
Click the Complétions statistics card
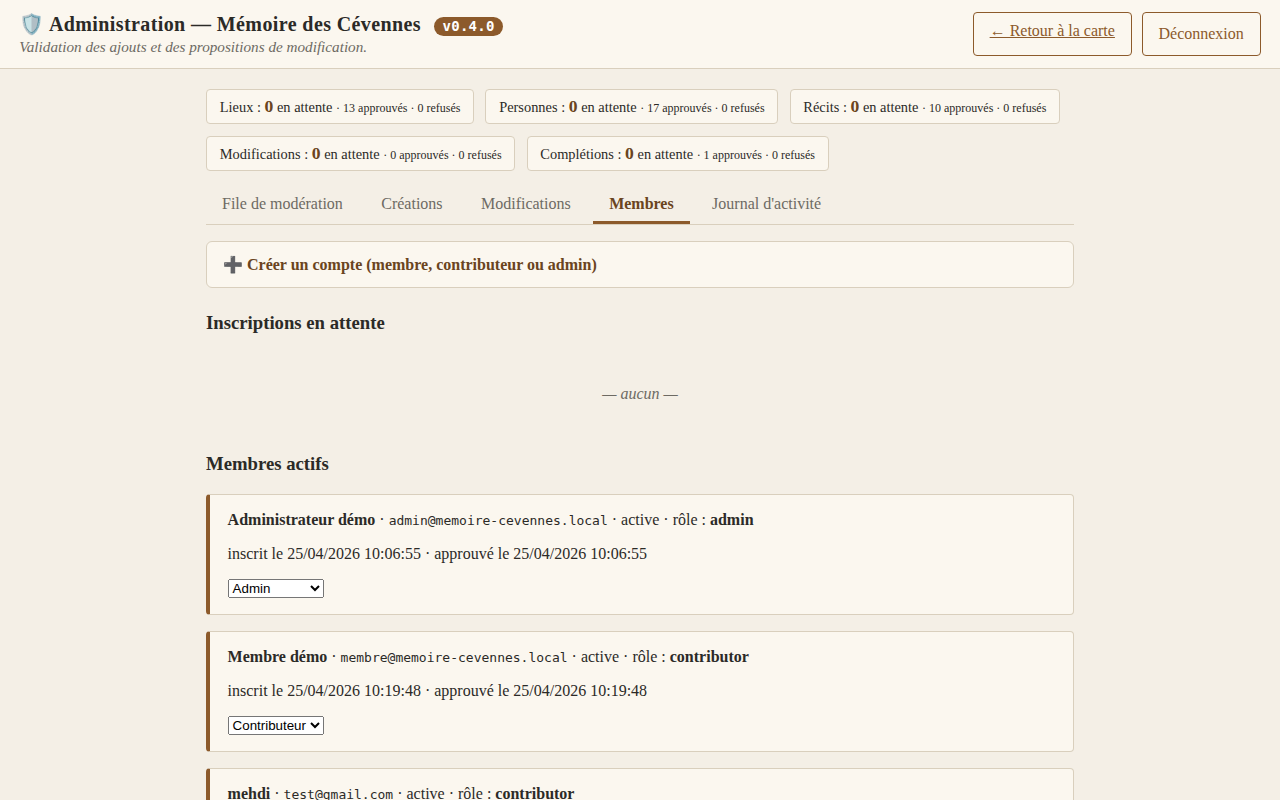pyautogui.click(x=677, y=154)
